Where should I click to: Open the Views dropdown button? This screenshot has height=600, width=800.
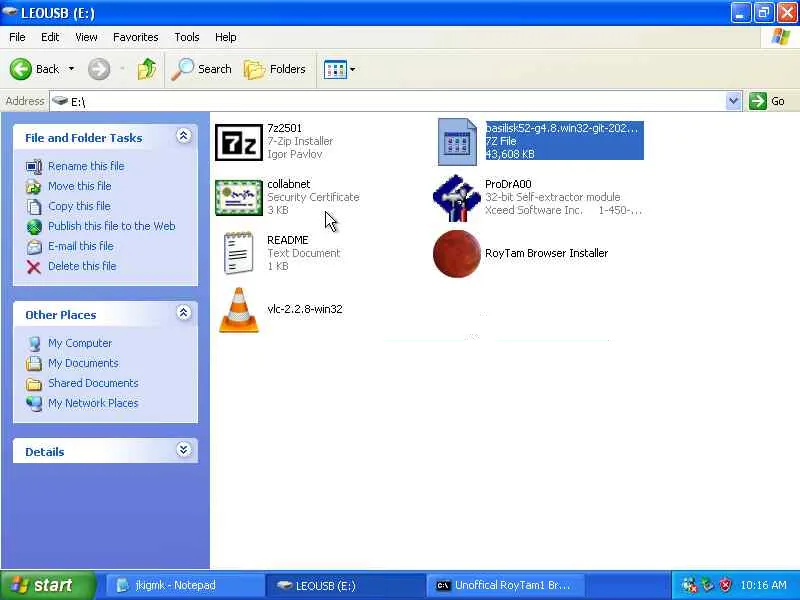(339, 69)
